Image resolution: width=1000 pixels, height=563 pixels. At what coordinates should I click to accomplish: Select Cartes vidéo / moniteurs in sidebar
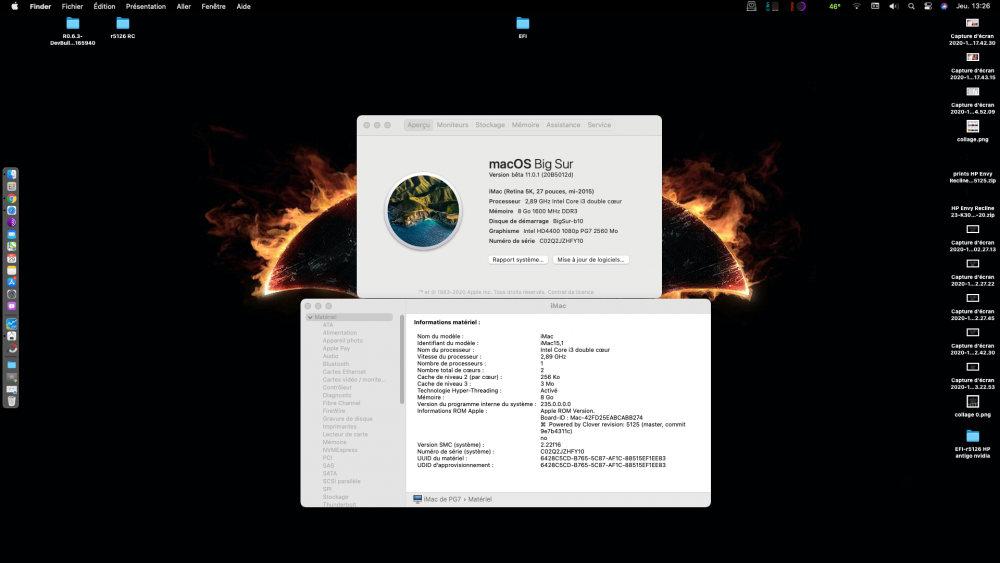(354, 379)
